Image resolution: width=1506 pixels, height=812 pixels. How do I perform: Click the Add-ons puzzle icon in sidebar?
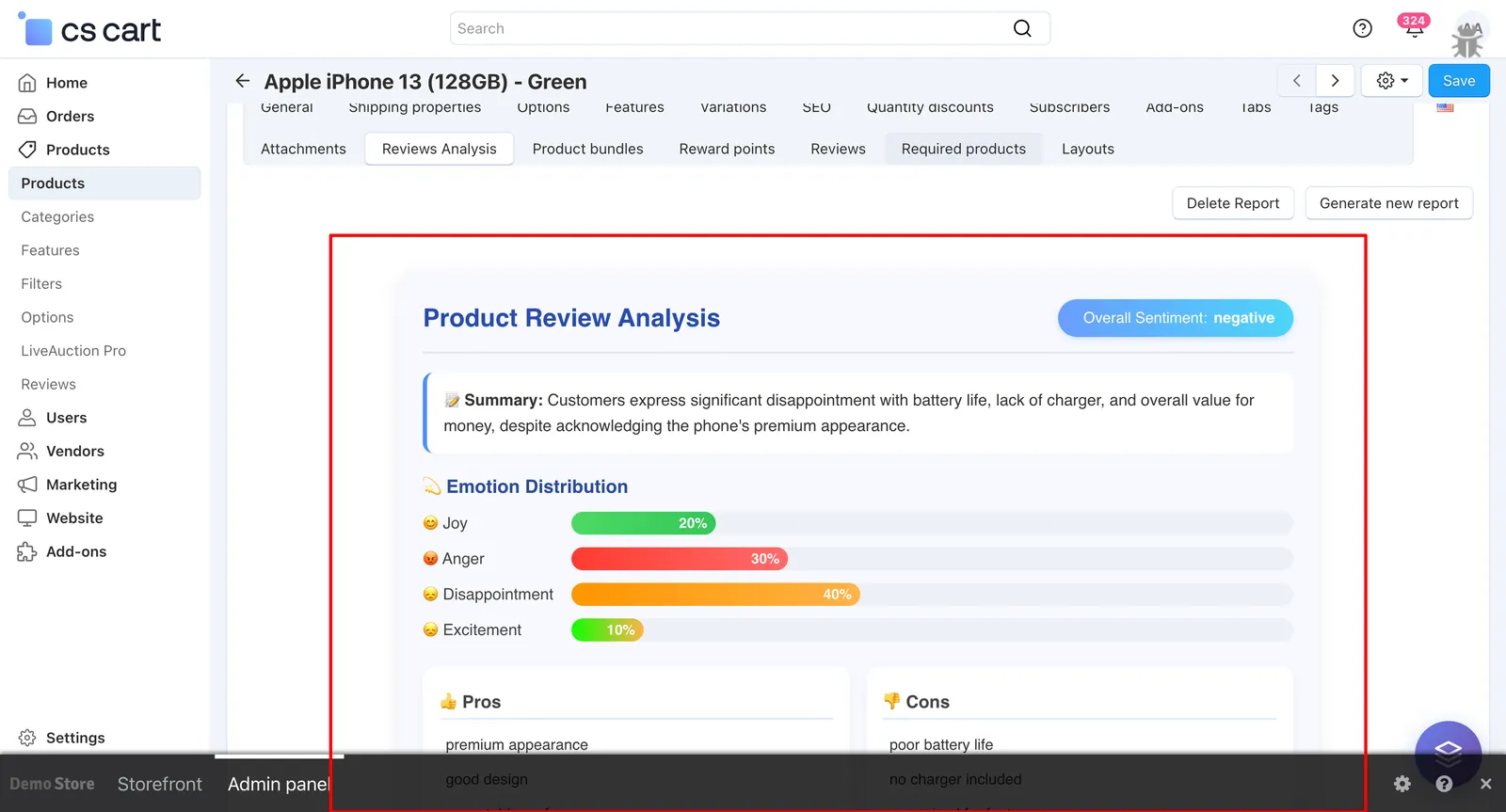[x=27, y=552]
